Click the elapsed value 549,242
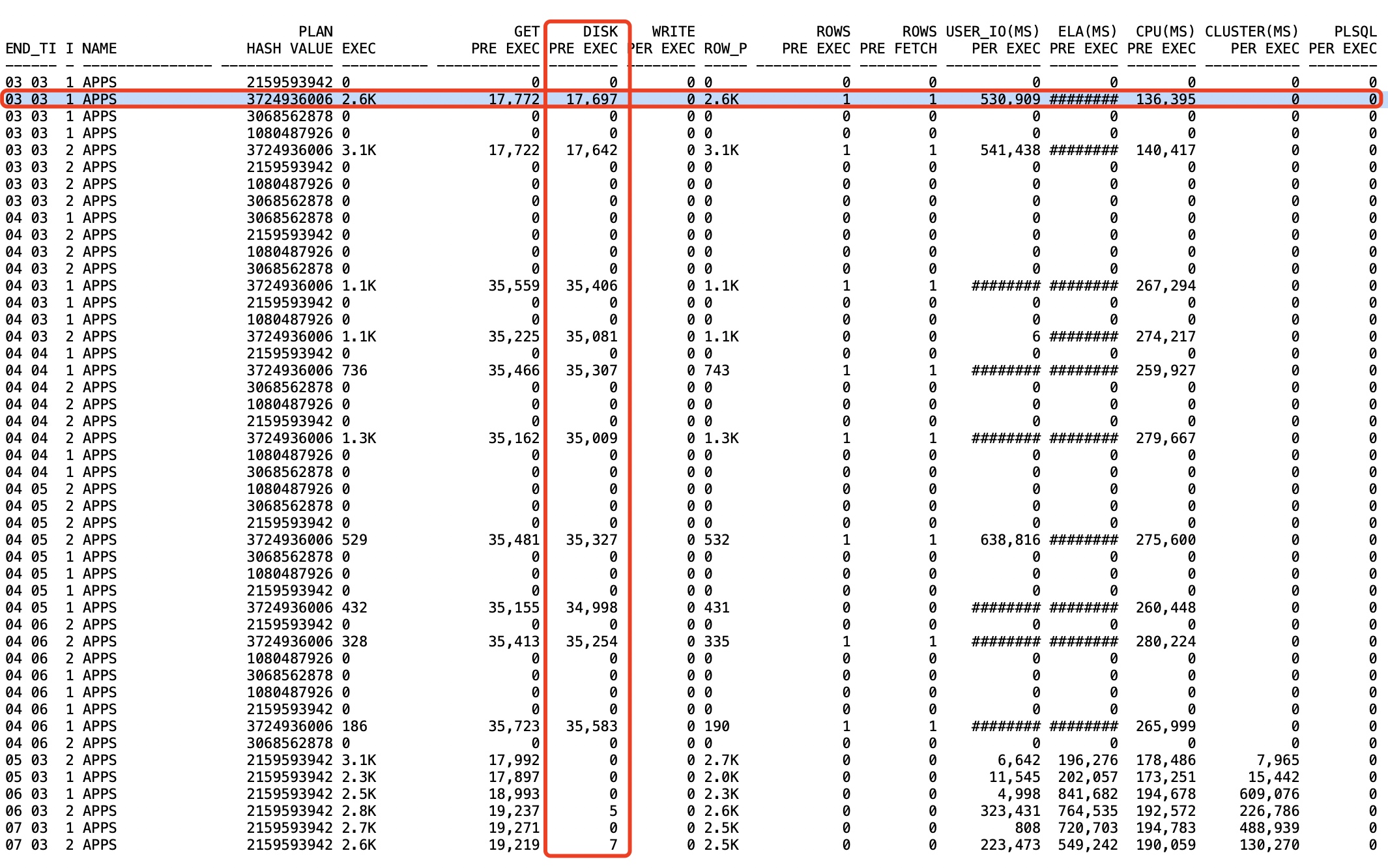 [1088, 845]
